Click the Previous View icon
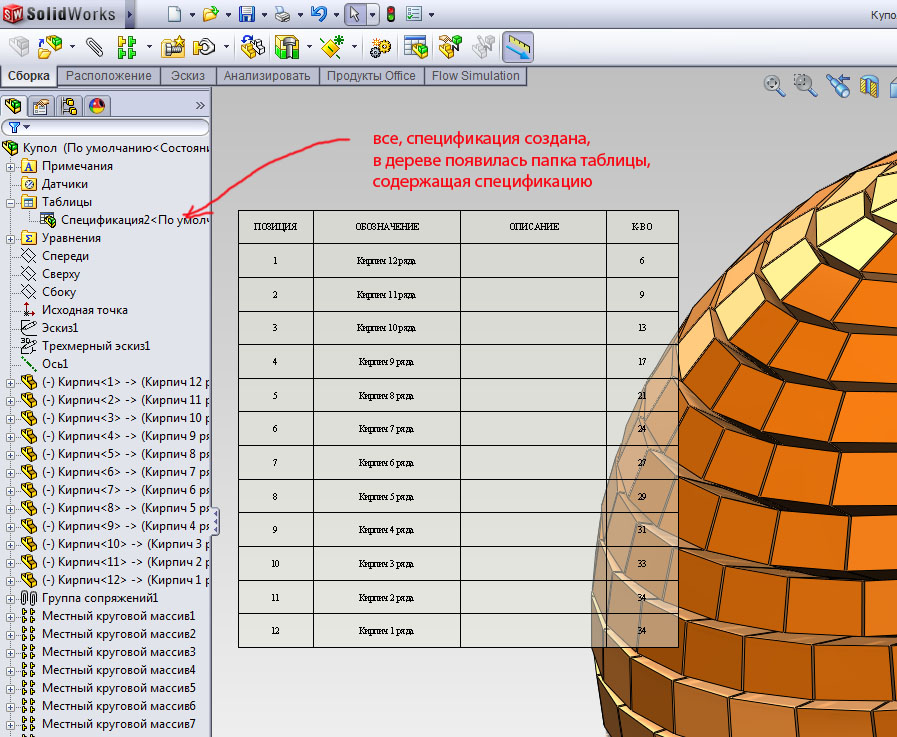The width and height of the screenshot is (897, 737). click(838, 86)
